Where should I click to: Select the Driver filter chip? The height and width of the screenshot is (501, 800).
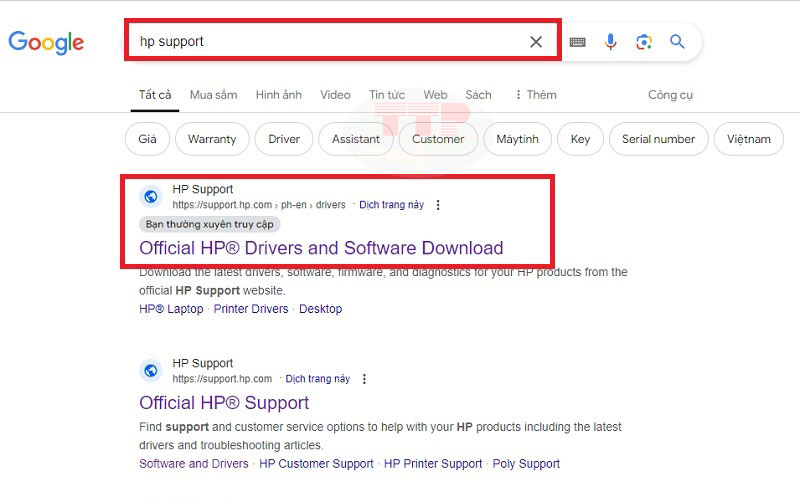pos(284,139)
